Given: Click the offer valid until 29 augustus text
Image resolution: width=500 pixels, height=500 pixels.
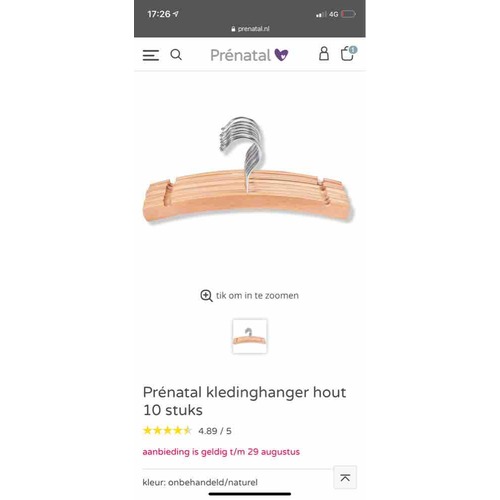Looking at the screenshot, I should (x=221, y=452).
